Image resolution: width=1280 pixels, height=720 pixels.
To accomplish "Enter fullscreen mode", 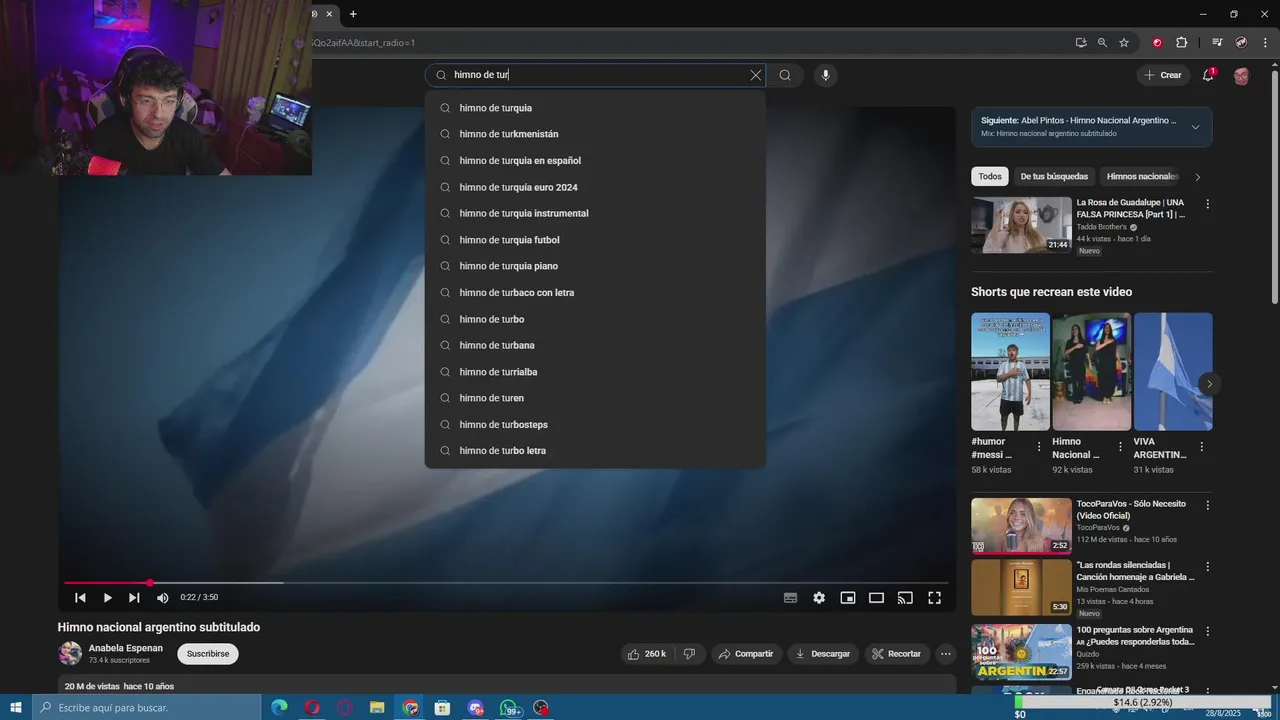I will pyautogui.click(x=934, y=598).
